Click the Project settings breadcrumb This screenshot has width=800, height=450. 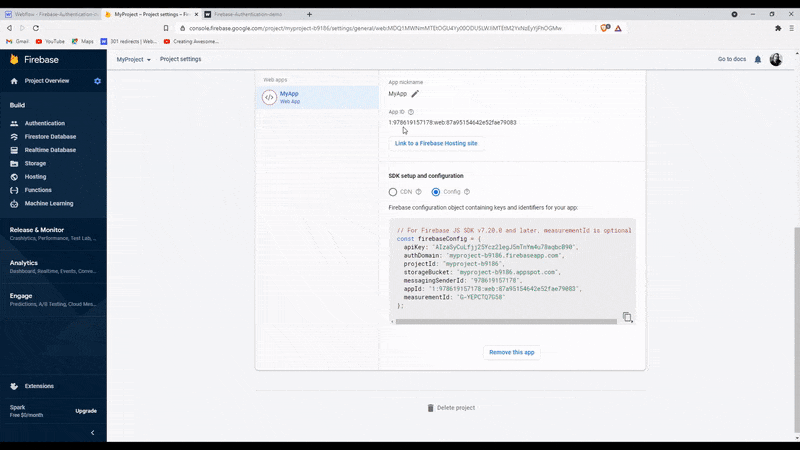coord(181,59)
